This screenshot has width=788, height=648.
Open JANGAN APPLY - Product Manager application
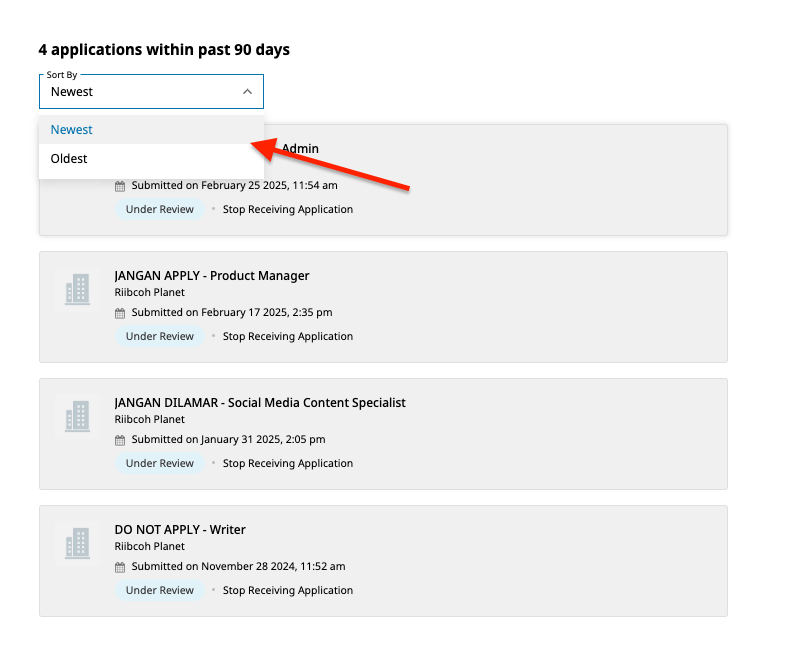click(212, 275)
